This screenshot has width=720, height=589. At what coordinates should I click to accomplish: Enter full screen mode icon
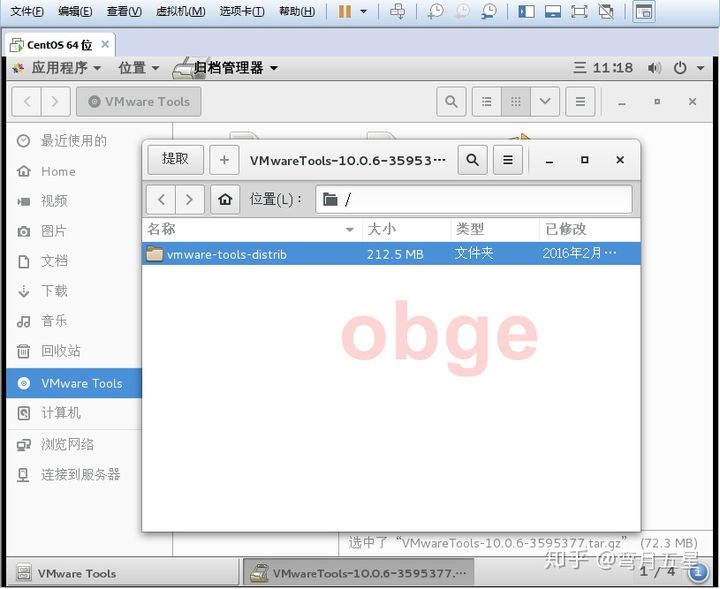click(579, 11)
